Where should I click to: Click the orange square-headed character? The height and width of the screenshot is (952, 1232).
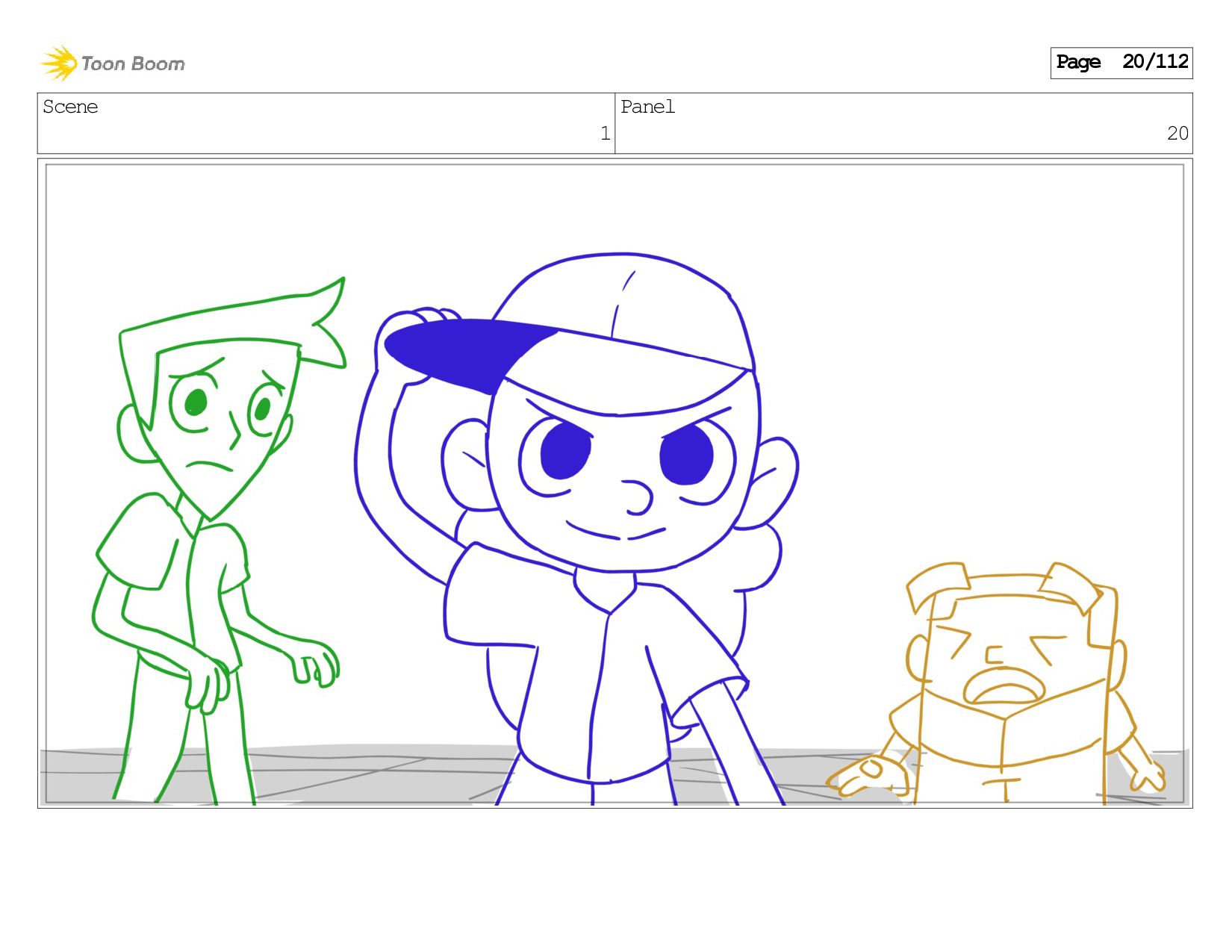(x=997, y=683)
